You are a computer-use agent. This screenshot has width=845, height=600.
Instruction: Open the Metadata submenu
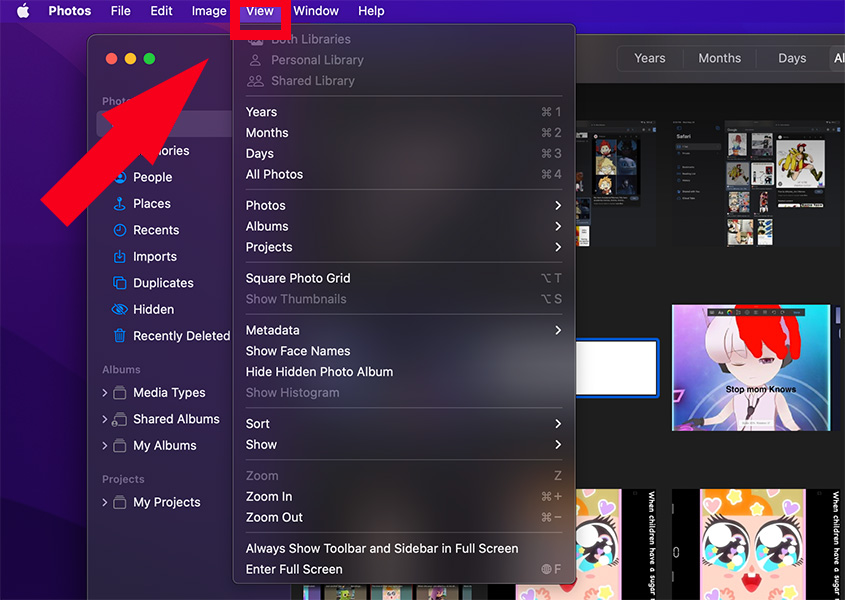[273, 330]
